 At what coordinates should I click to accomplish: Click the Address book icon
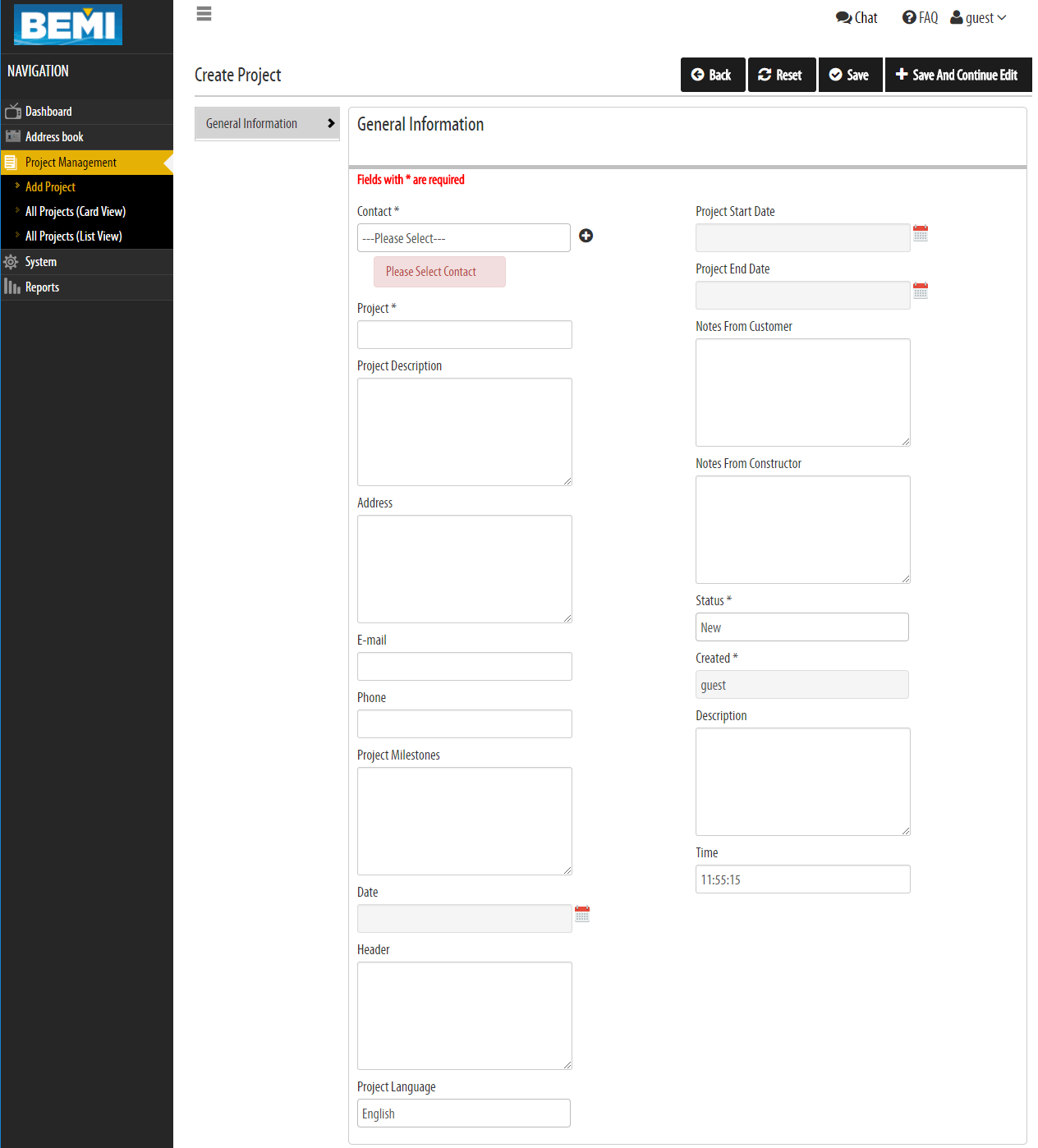coord(12,136)
